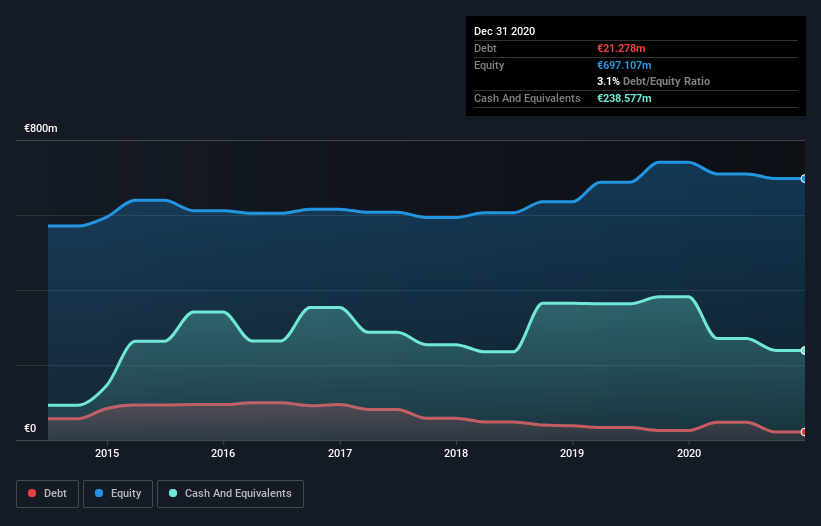Click the Debt value €21.278m in tooltip

pos(621,49)
